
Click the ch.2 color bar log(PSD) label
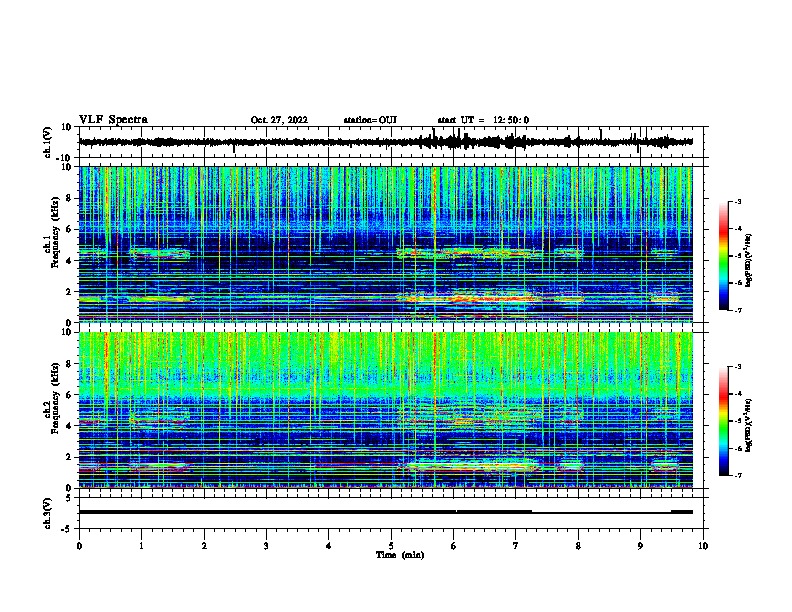click(748, 425)
